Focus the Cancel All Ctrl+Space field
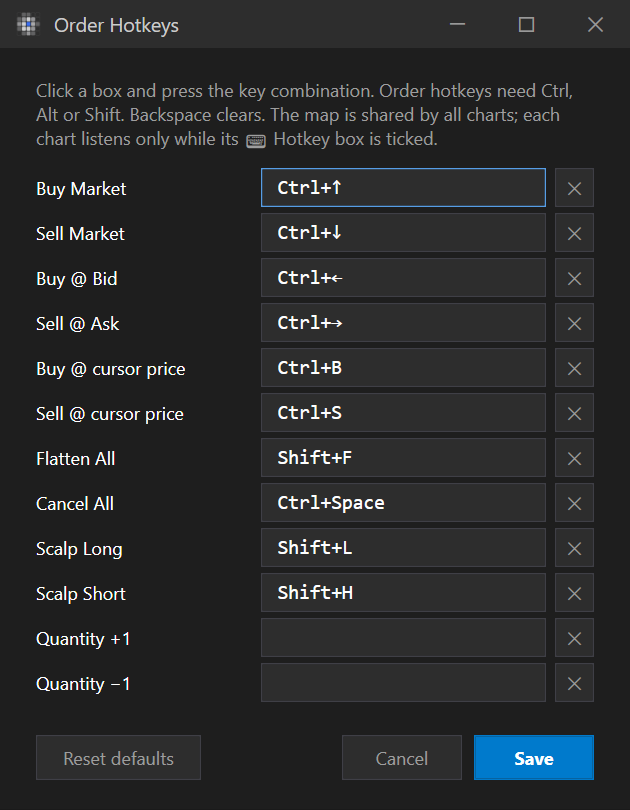The image size is (630, 810). tap(403, 502)
